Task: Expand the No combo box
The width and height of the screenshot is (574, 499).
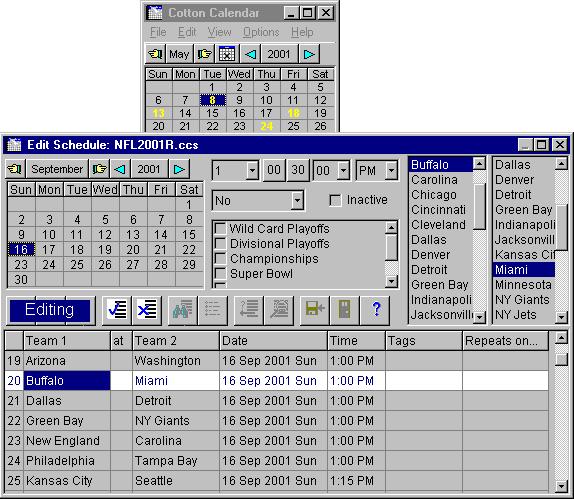Action: pos(297,201)
